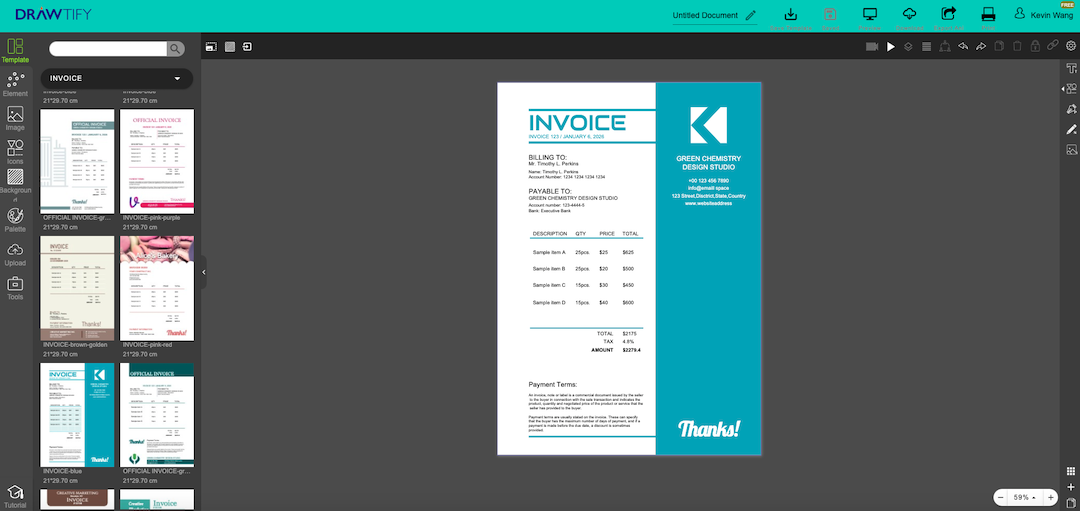Click the DRAWTIFY logo
This screenshot has width=1080, height=511.
point(53,14)
